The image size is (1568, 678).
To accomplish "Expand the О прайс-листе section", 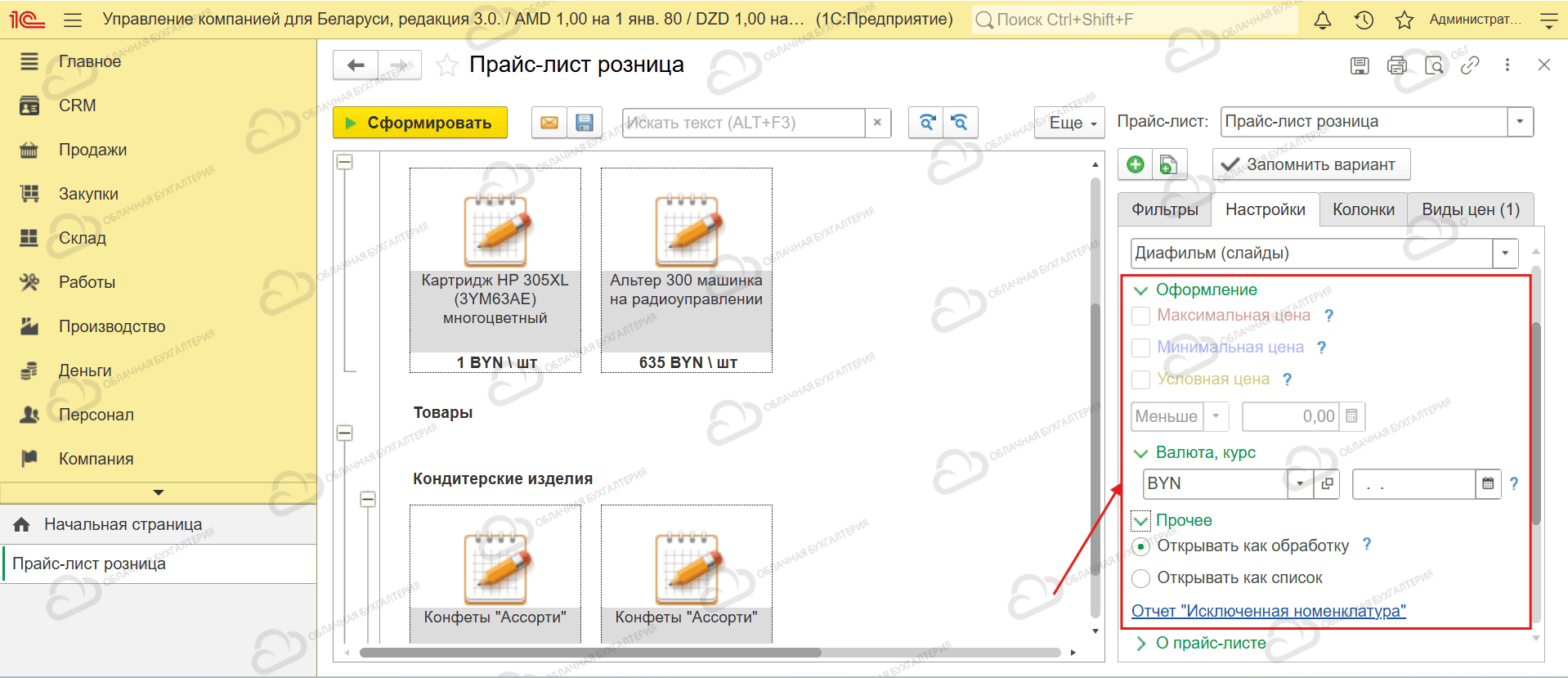I will click(x=1140, y=644).
